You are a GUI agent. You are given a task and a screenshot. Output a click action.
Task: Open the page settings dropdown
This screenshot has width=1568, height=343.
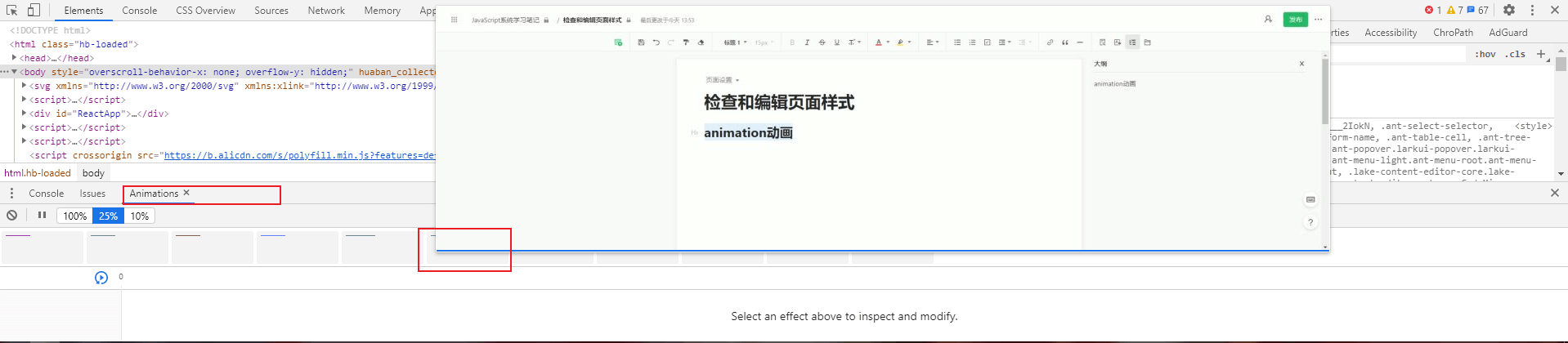pos(722,80)
